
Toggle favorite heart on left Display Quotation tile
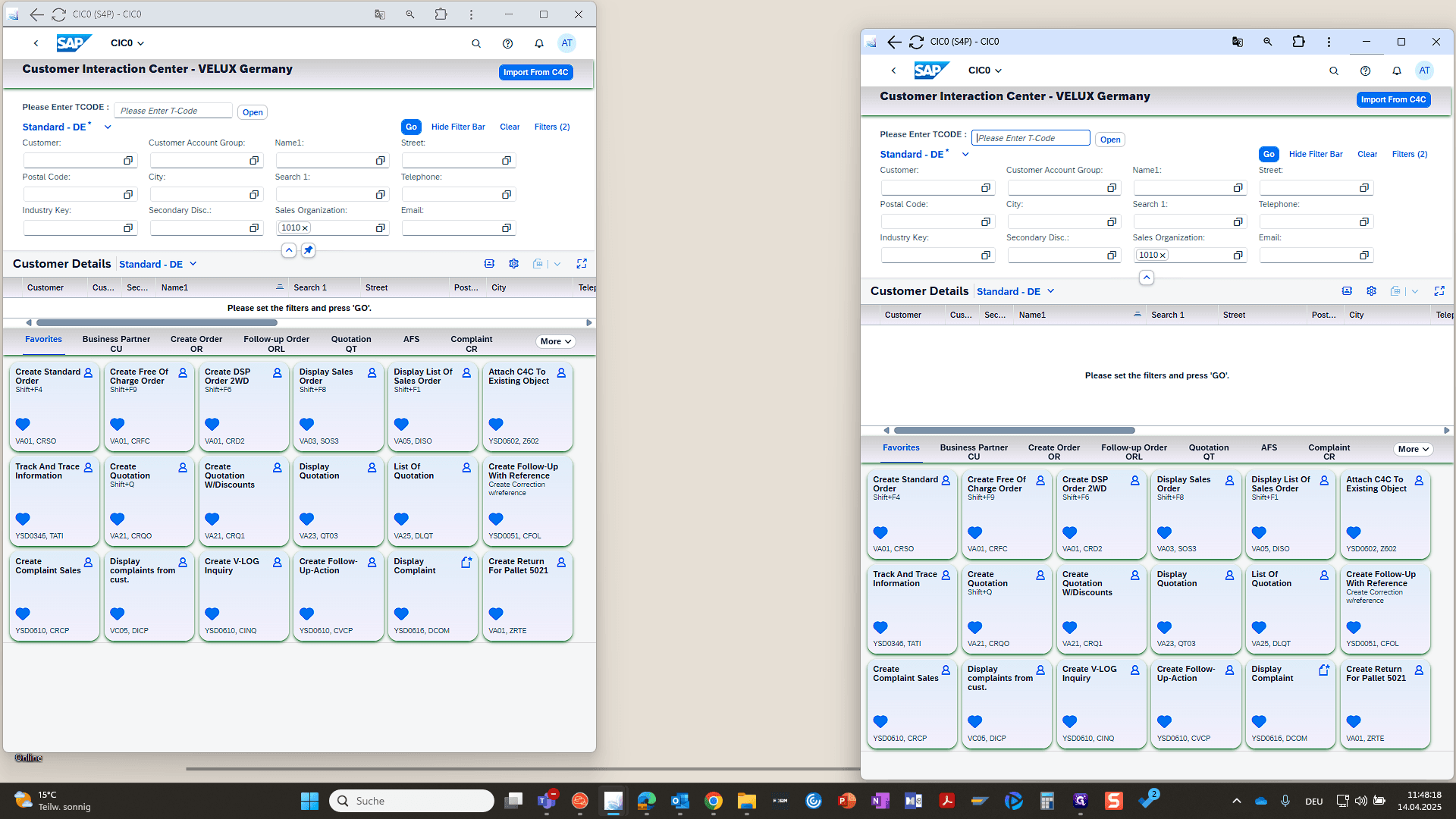[306, 519]
